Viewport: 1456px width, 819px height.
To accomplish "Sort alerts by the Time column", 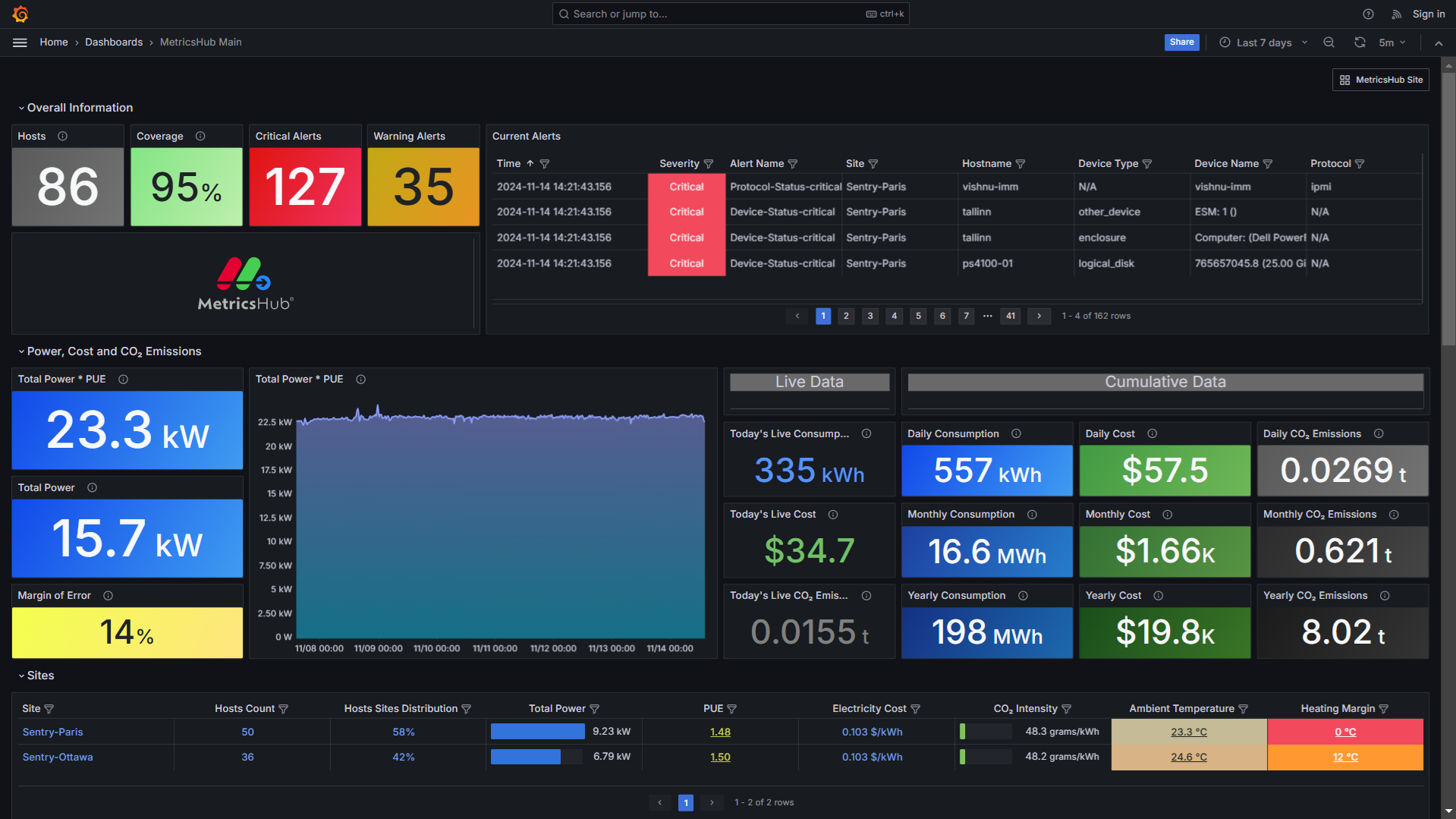I will coord(508,164).
